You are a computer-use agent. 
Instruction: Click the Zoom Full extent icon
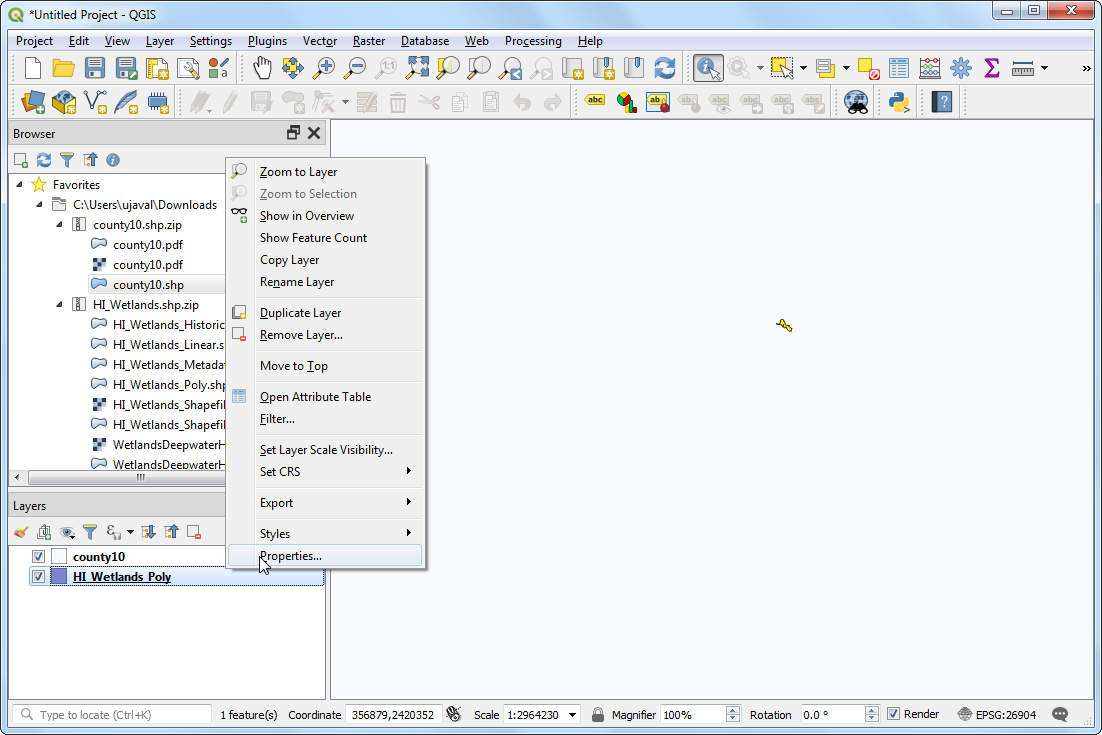point(417,68)
